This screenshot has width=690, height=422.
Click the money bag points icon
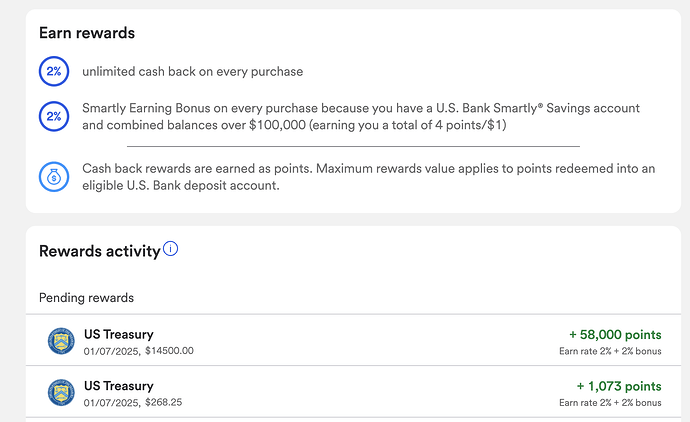[54, 177]
